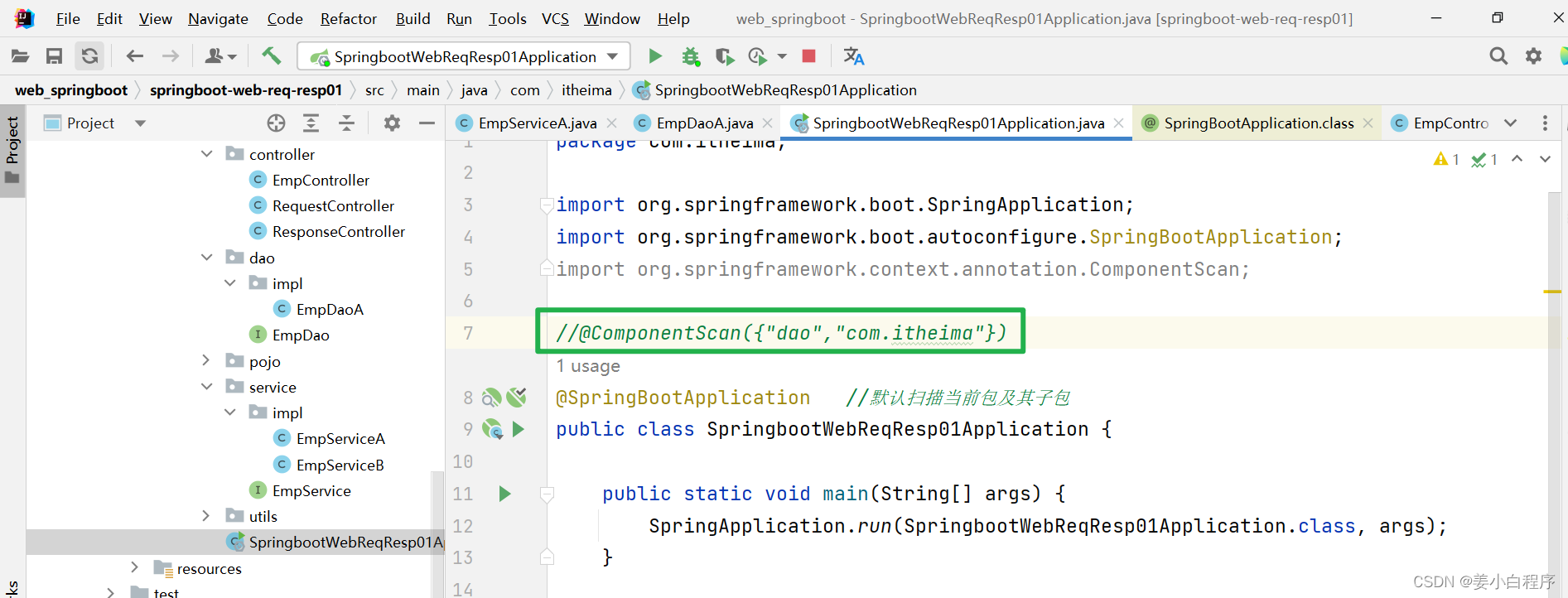Navigate back with the left arrow
The height and width of the screenshot is (598, 1568).
point(135,56)
